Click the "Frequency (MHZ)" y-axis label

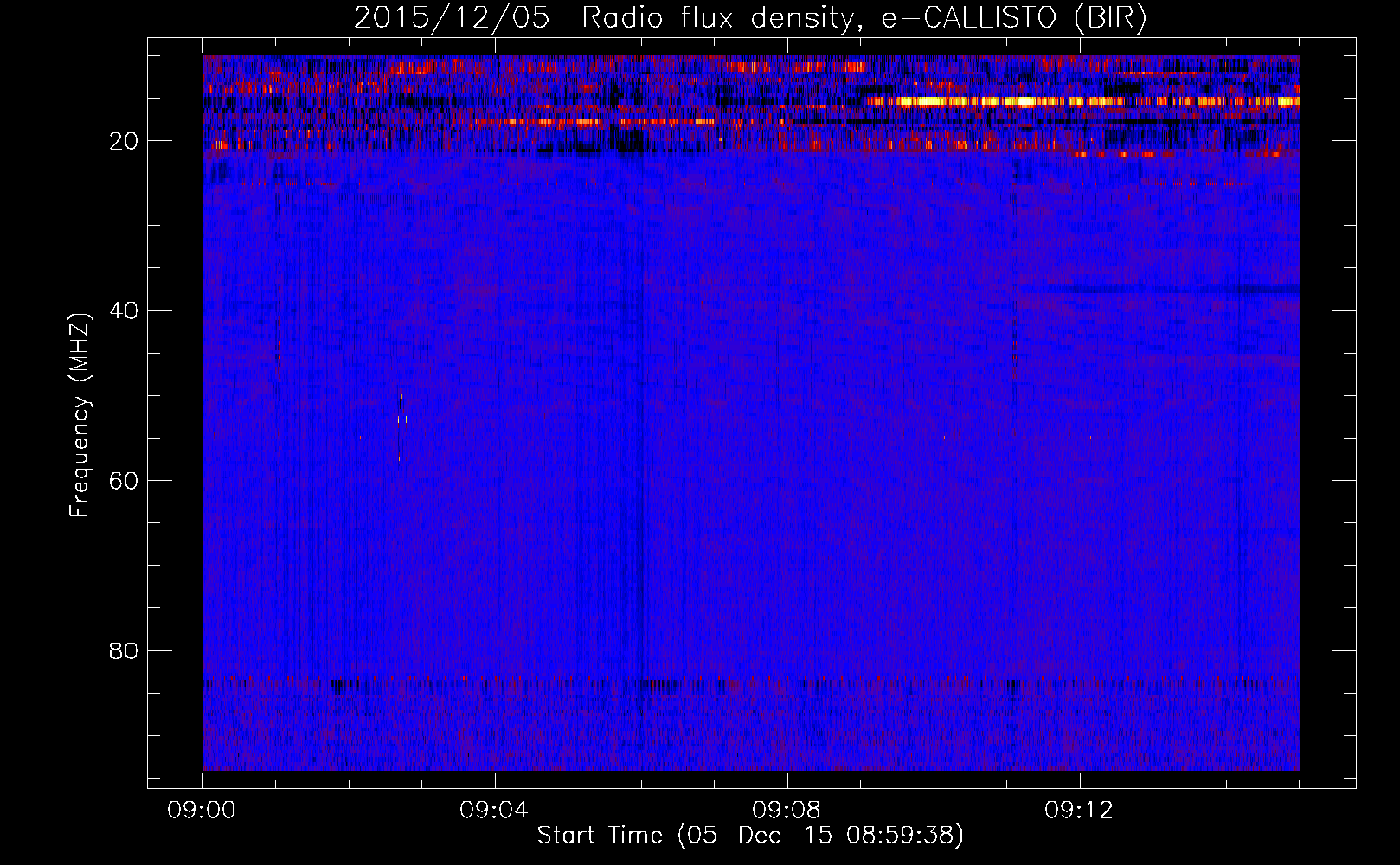click(x=80, y=415)
